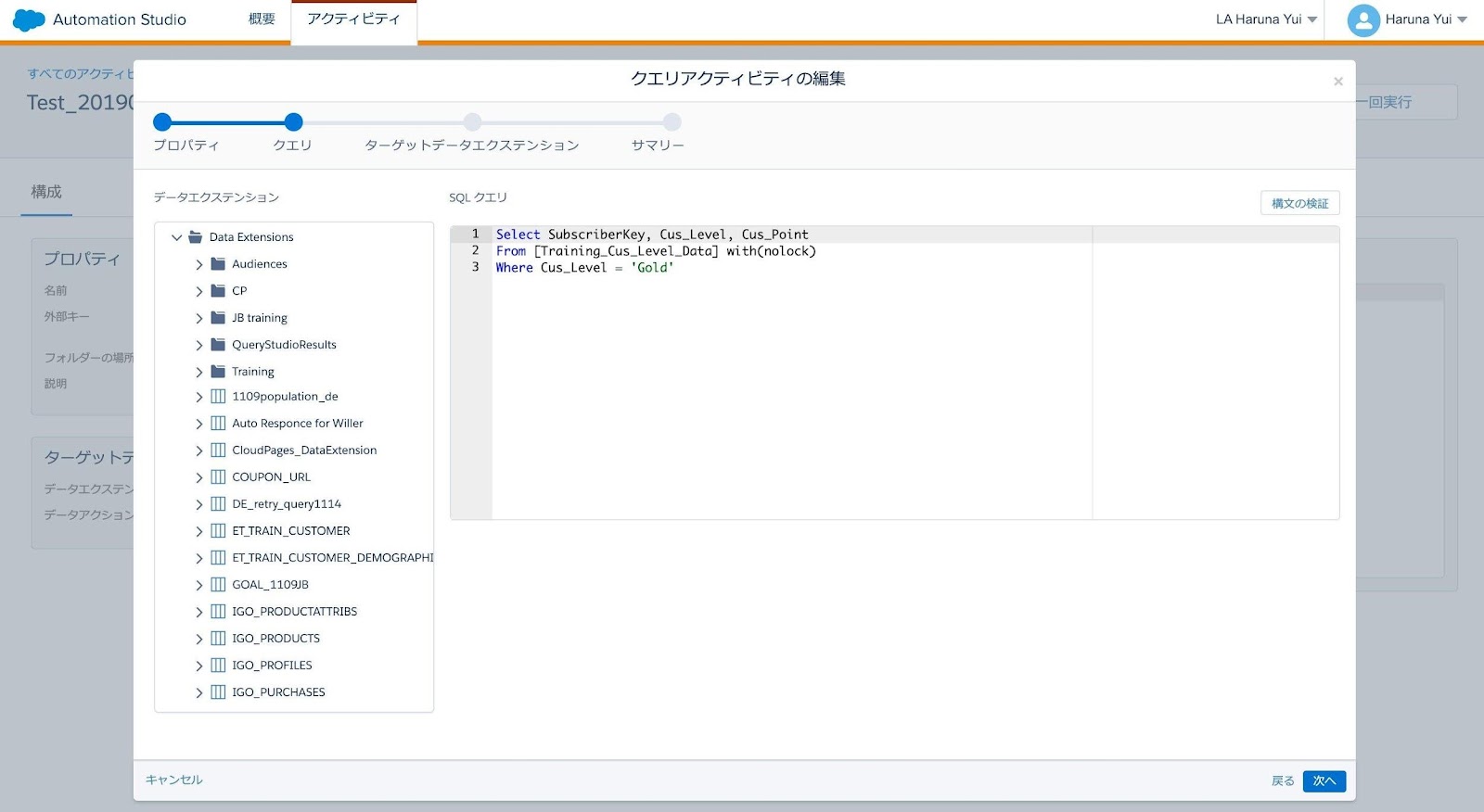Screen dimensions: 1484x812
Task: Click the DE_retry_query1114 table icon
Action: tap(218, 504)
